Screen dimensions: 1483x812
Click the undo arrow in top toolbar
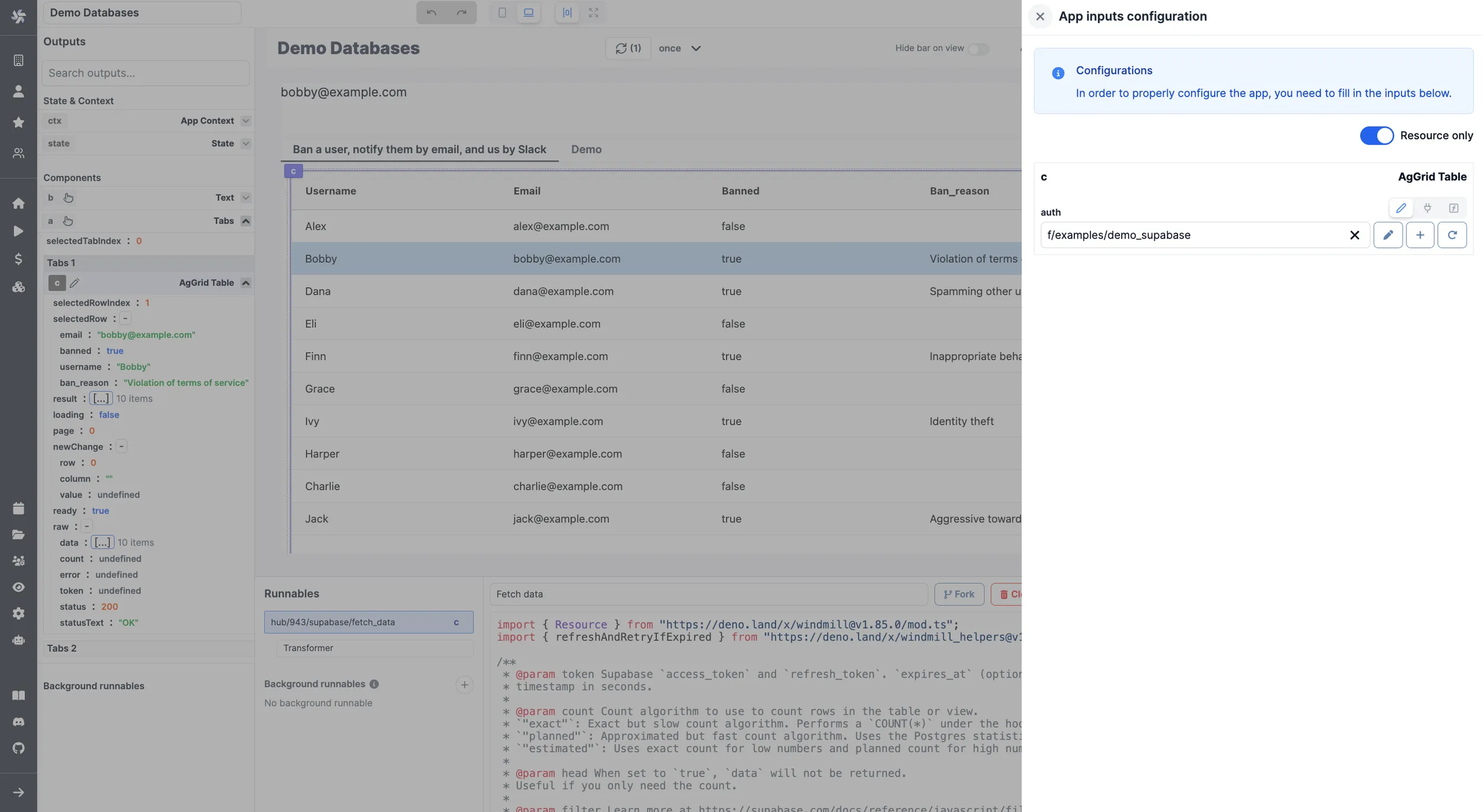click(431, 12)
